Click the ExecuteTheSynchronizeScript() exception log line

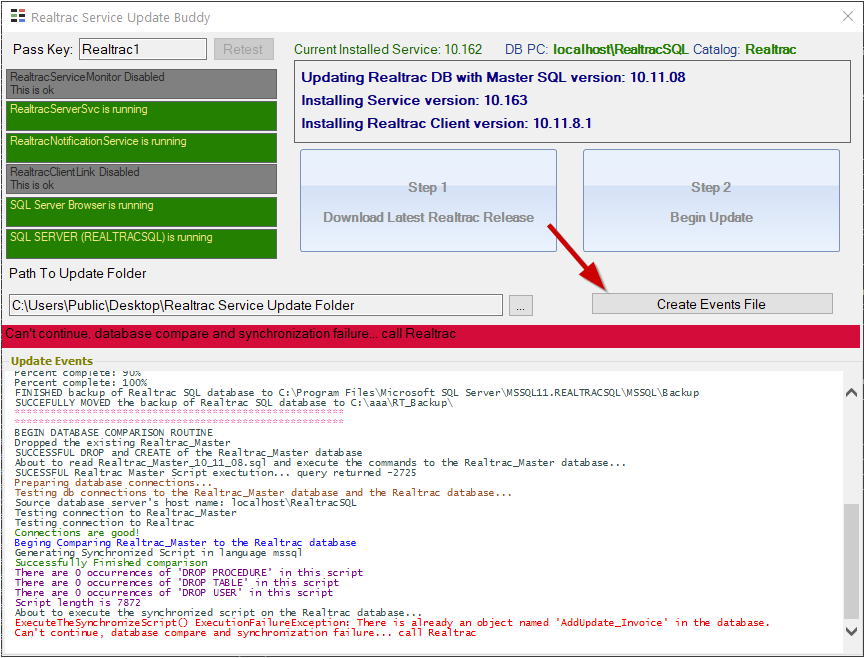tap(392, 622)
